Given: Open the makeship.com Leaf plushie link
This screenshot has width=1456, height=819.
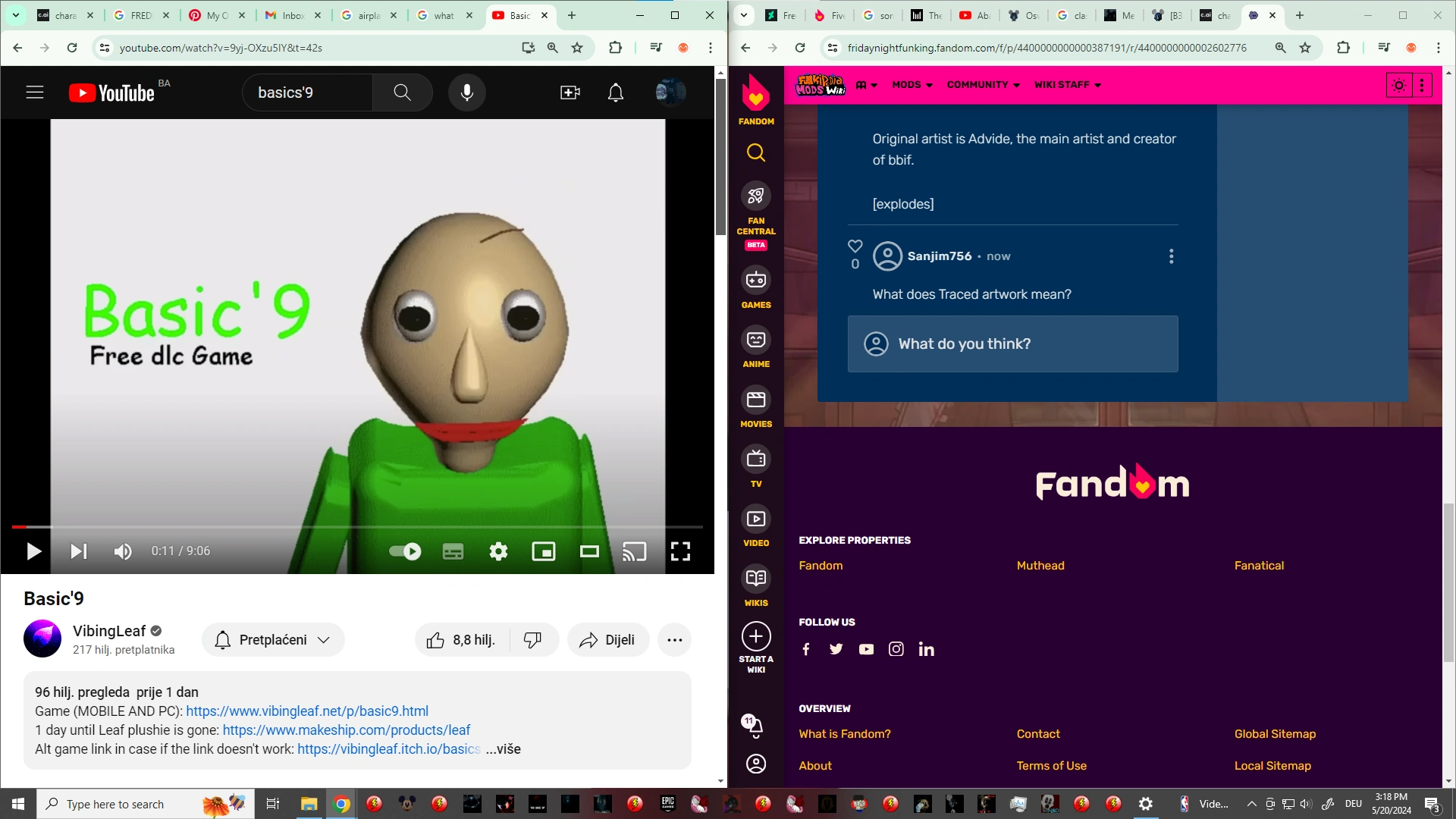Looking at the screenshot, I should pyautogui.click(x=346, y=730).
